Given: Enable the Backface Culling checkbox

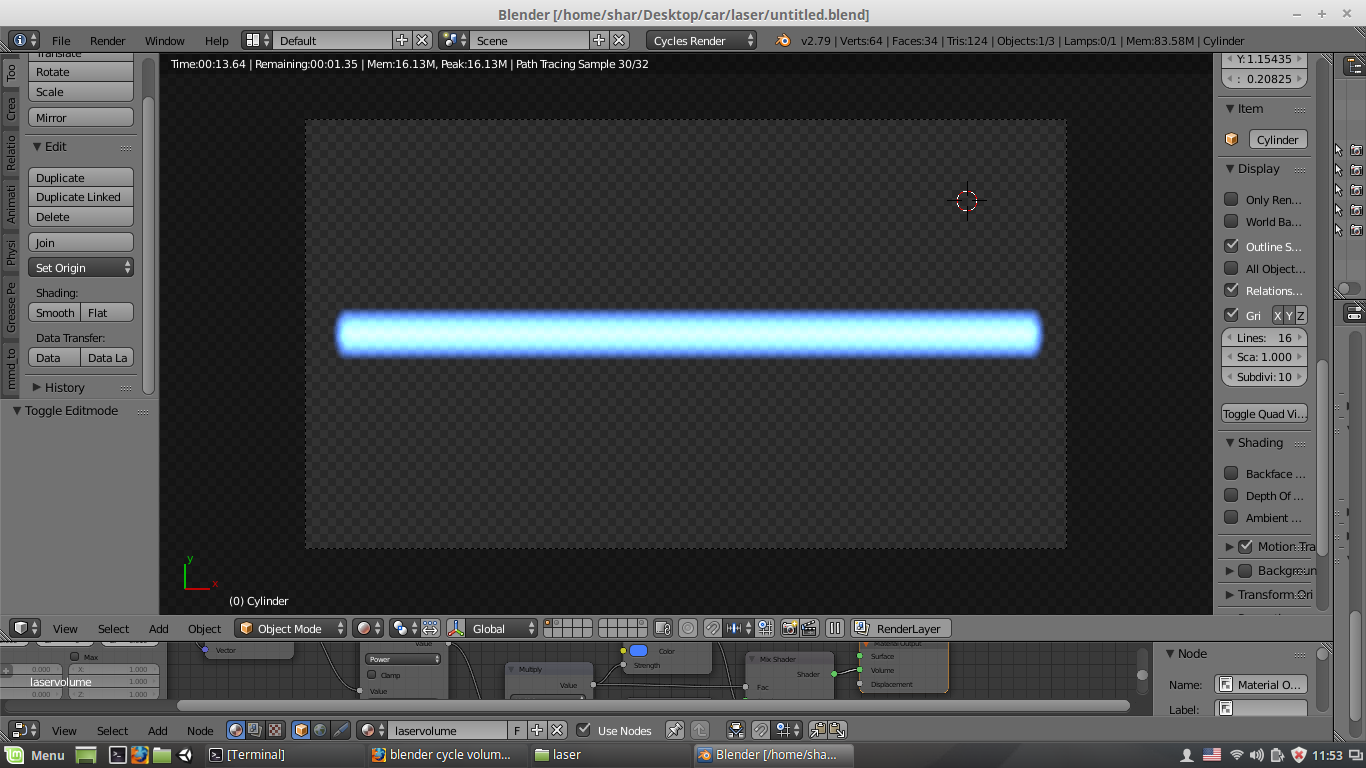Looking at the screenshot, I should point(1231,473).
